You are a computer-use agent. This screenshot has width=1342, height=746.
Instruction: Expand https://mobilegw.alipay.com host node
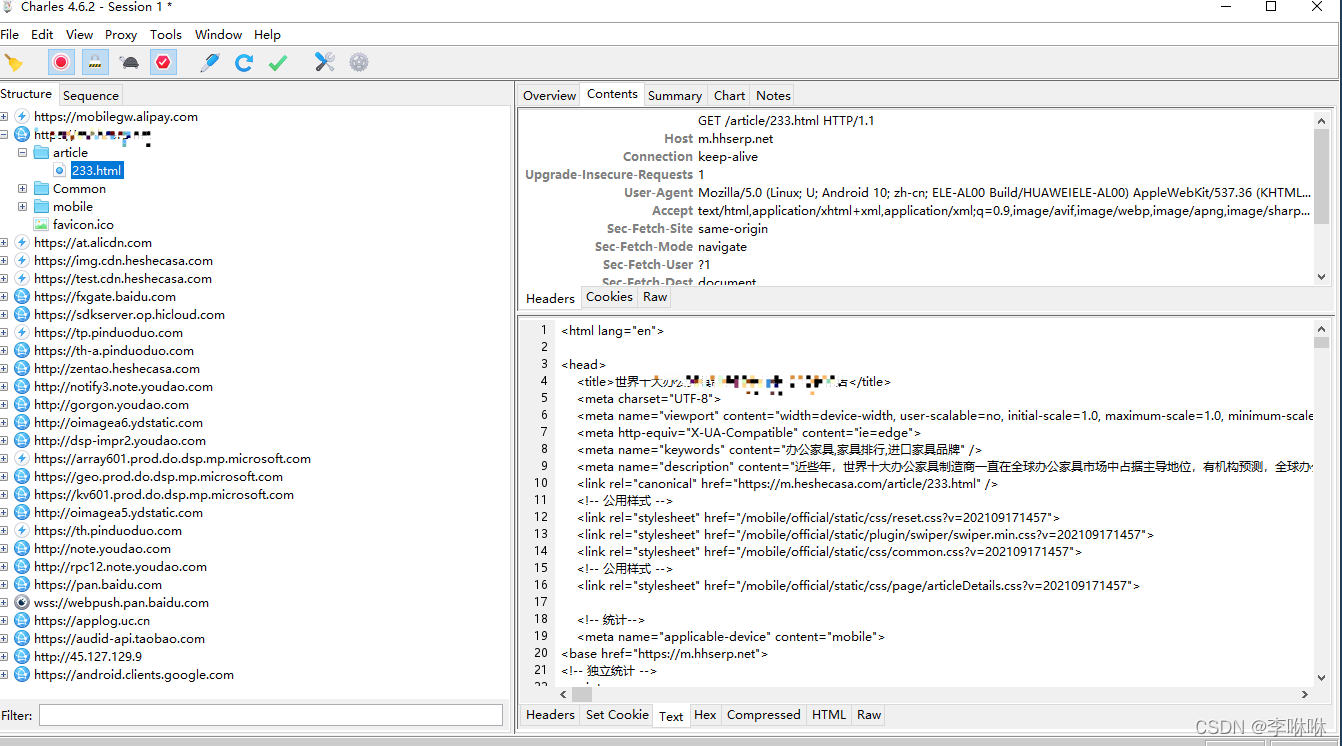tap(5, 117)
